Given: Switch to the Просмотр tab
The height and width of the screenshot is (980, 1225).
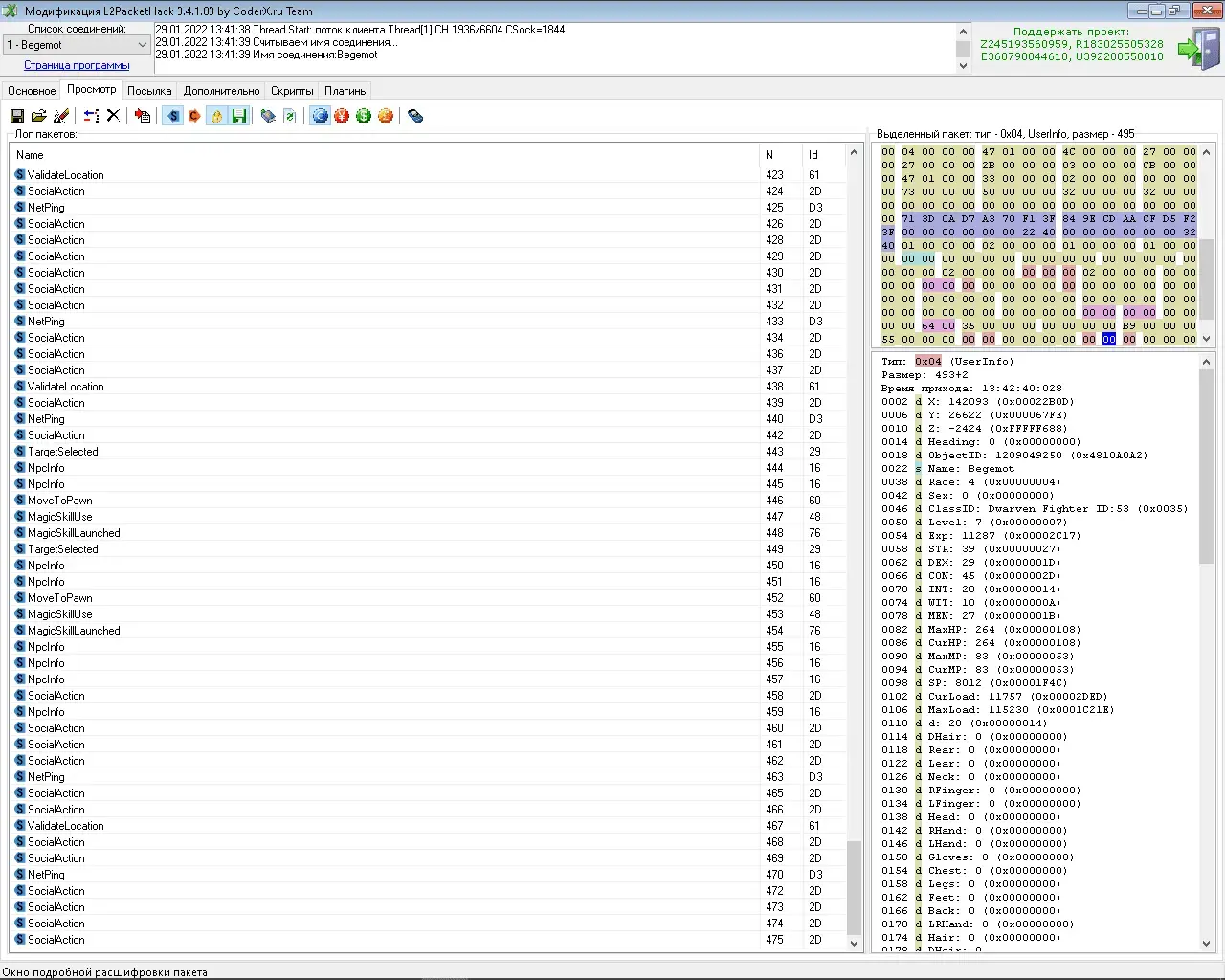Looking at the screenshot, I should click(92, 89).
